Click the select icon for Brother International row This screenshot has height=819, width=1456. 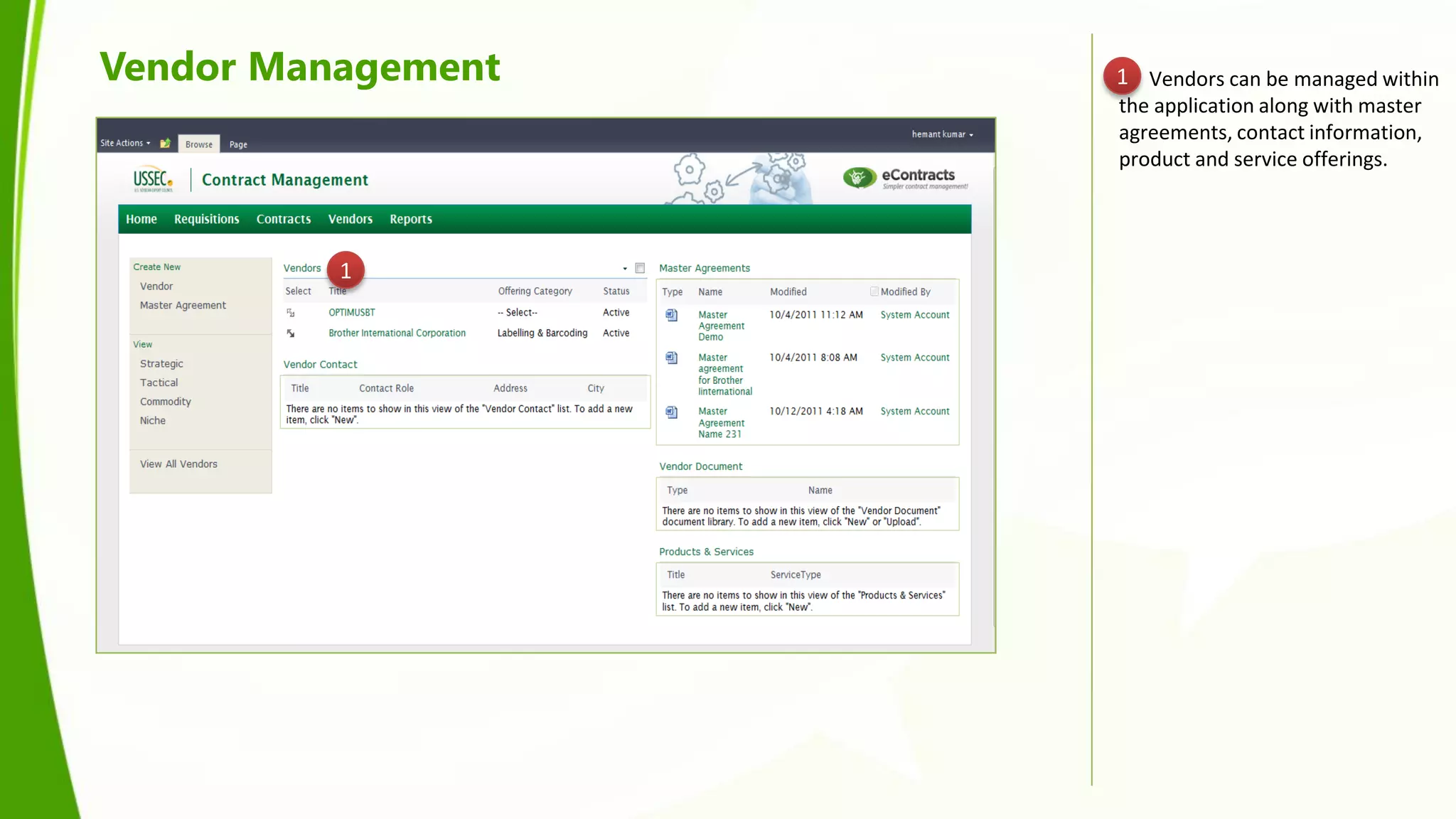coord(290,333)
